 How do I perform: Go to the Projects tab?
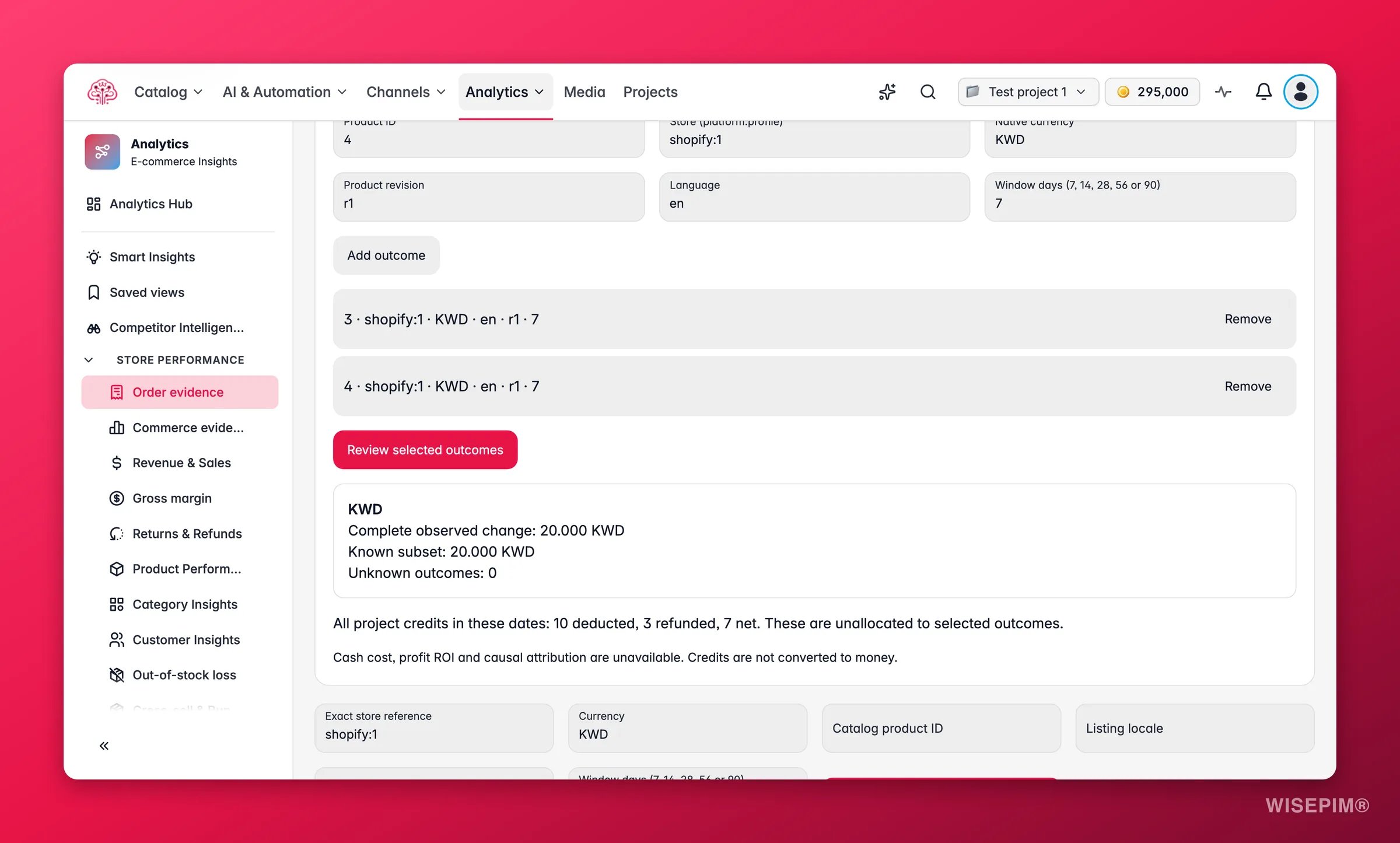point(650,92)
